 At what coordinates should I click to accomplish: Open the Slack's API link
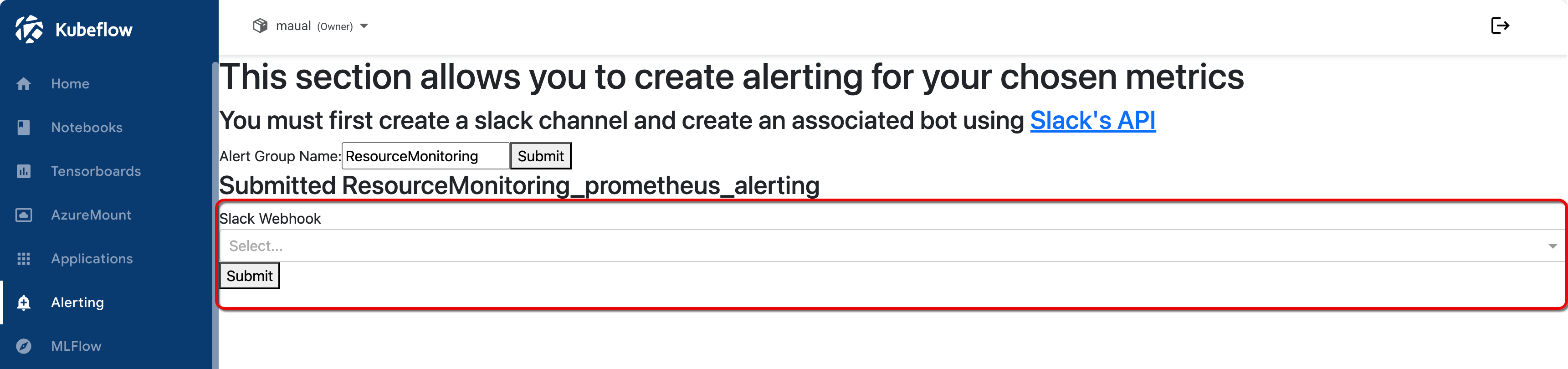1092,120
